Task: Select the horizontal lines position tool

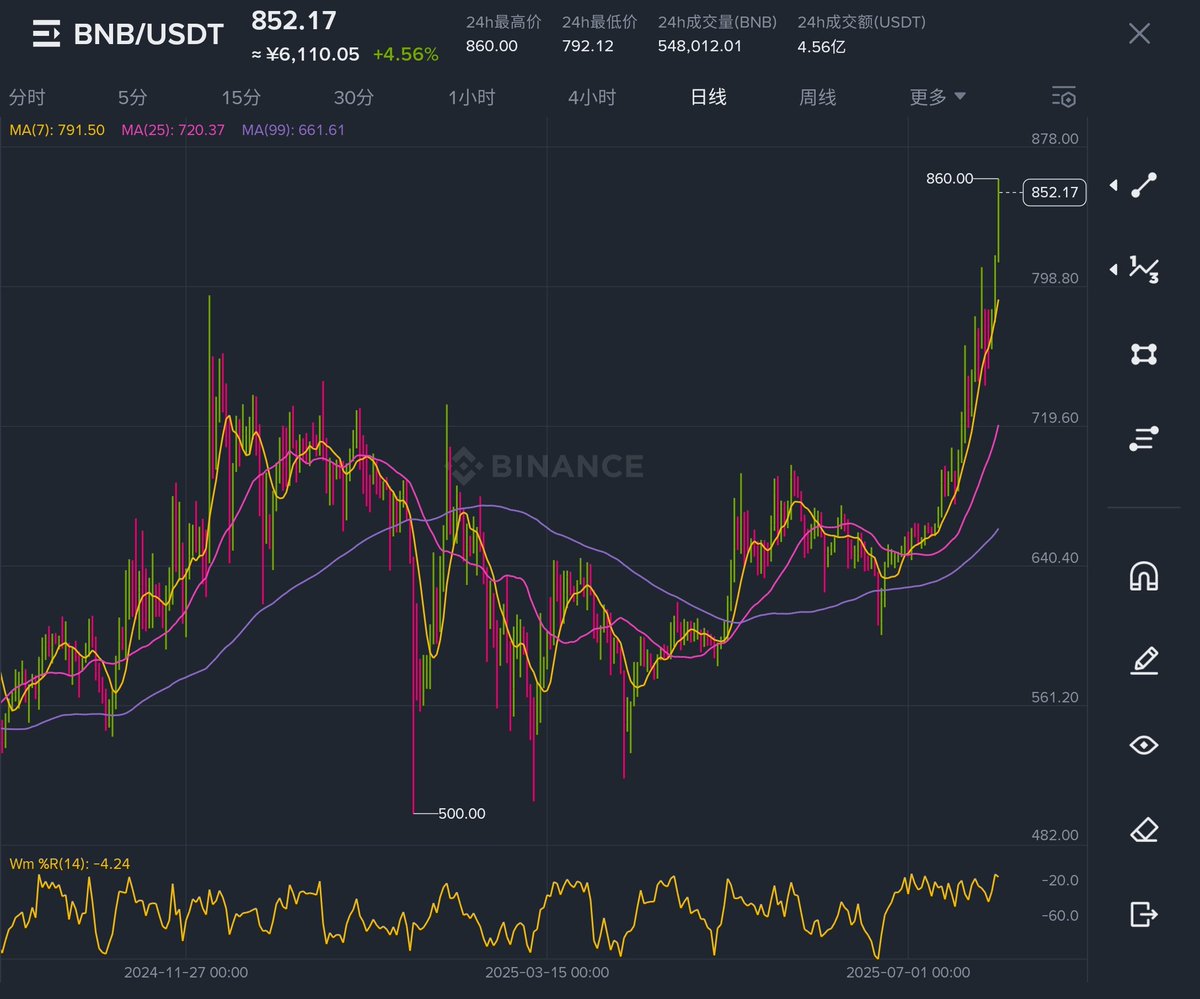Action: coord(1144,438)
